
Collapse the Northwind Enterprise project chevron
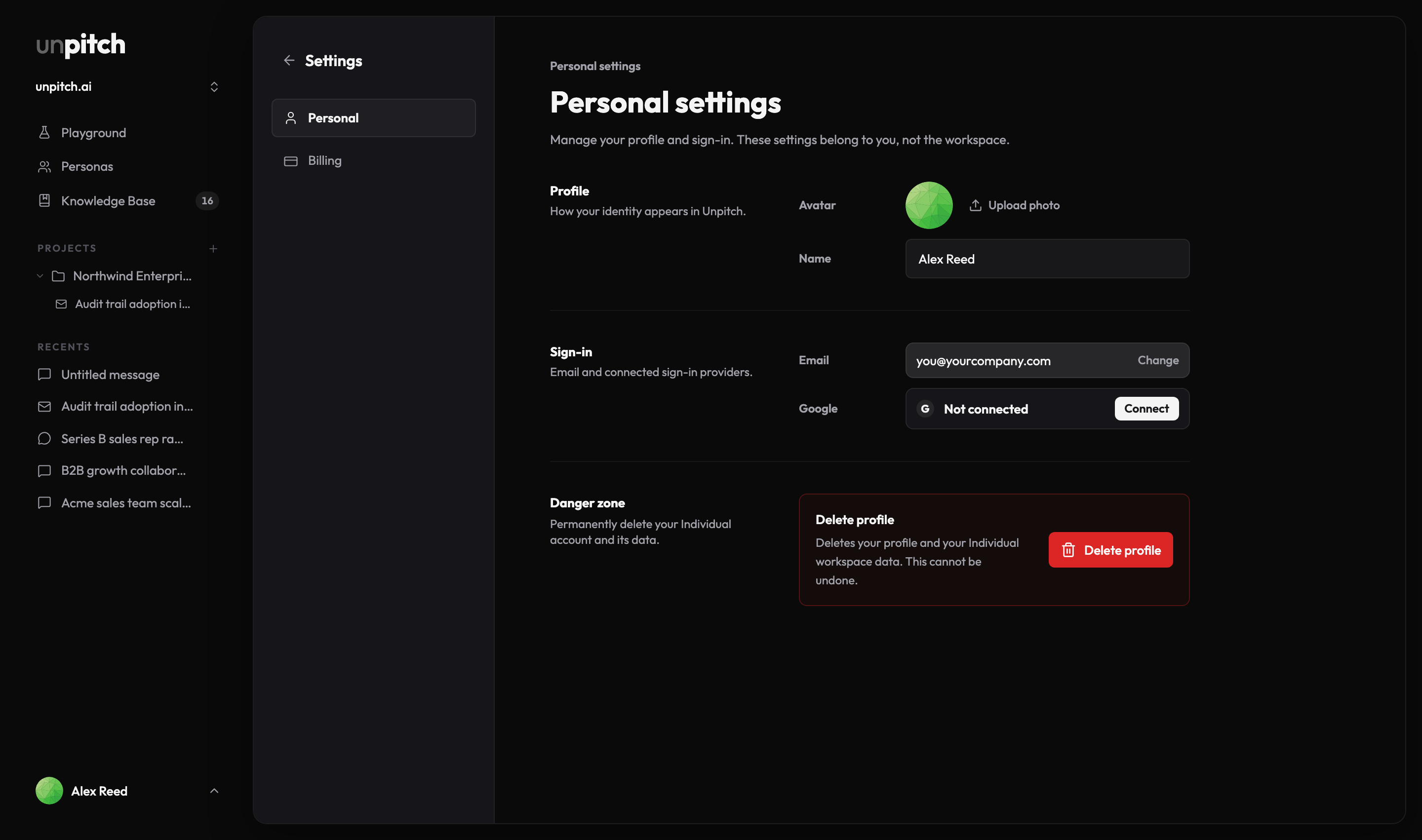(39, 276)
